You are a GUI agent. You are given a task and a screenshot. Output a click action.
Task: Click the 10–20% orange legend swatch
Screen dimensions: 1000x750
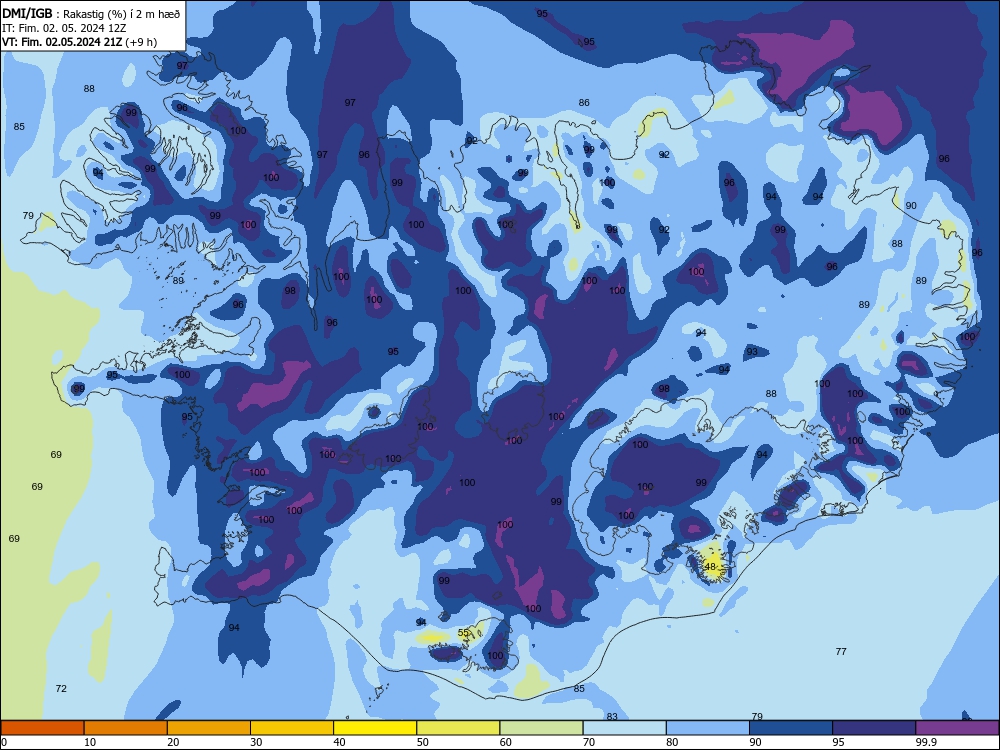126,728
